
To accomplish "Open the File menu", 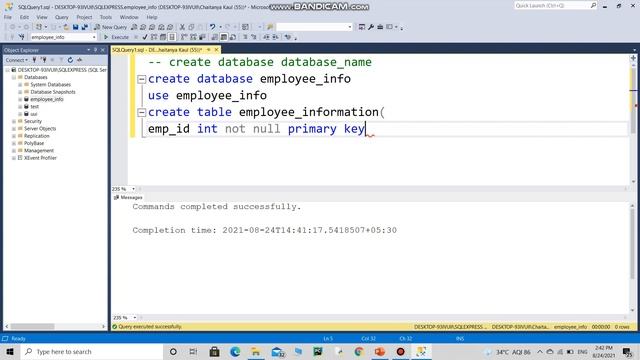I will point(8,17).
